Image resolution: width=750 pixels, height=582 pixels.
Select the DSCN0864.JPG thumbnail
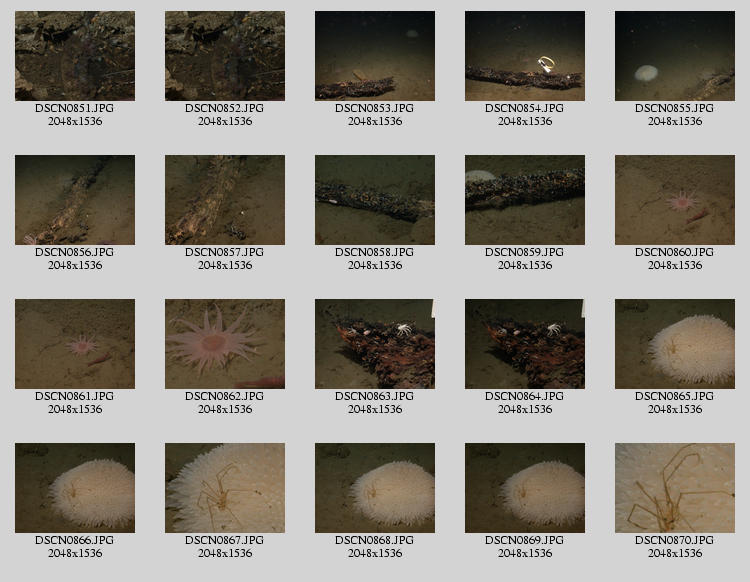(x=525, y=344)
